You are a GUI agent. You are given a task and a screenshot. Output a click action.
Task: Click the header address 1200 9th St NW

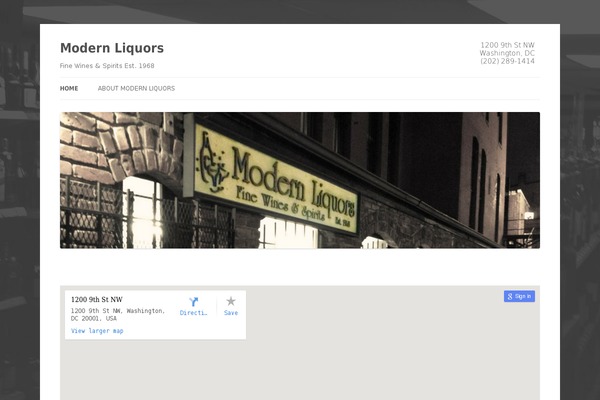tap(507, 45)
